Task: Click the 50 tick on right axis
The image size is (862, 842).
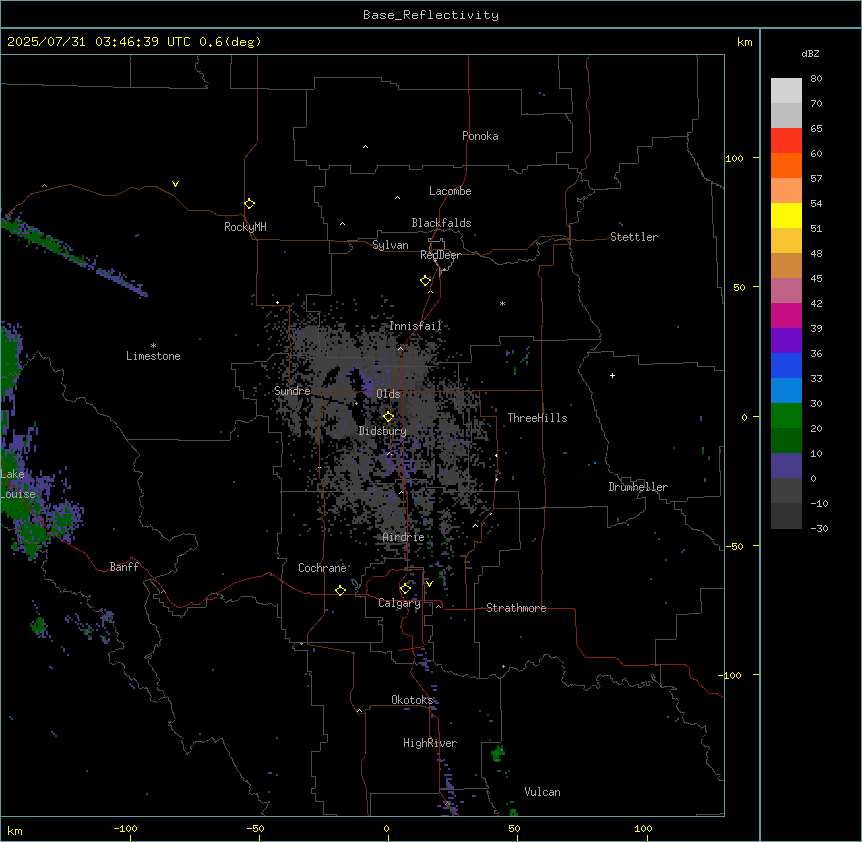Action: coord(739,287)
